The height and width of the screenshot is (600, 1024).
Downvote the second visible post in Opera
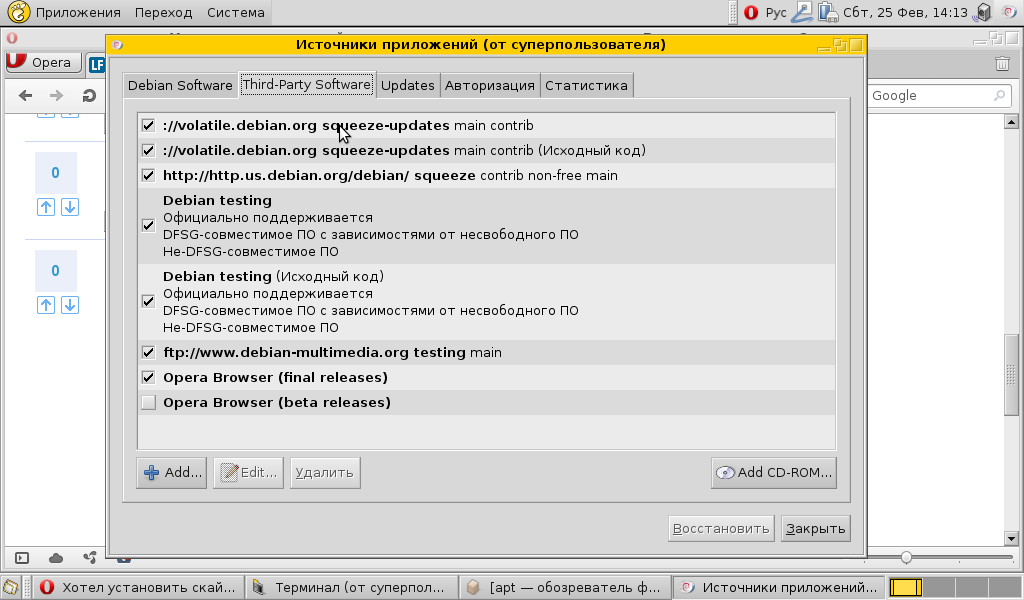click(70, 305)
